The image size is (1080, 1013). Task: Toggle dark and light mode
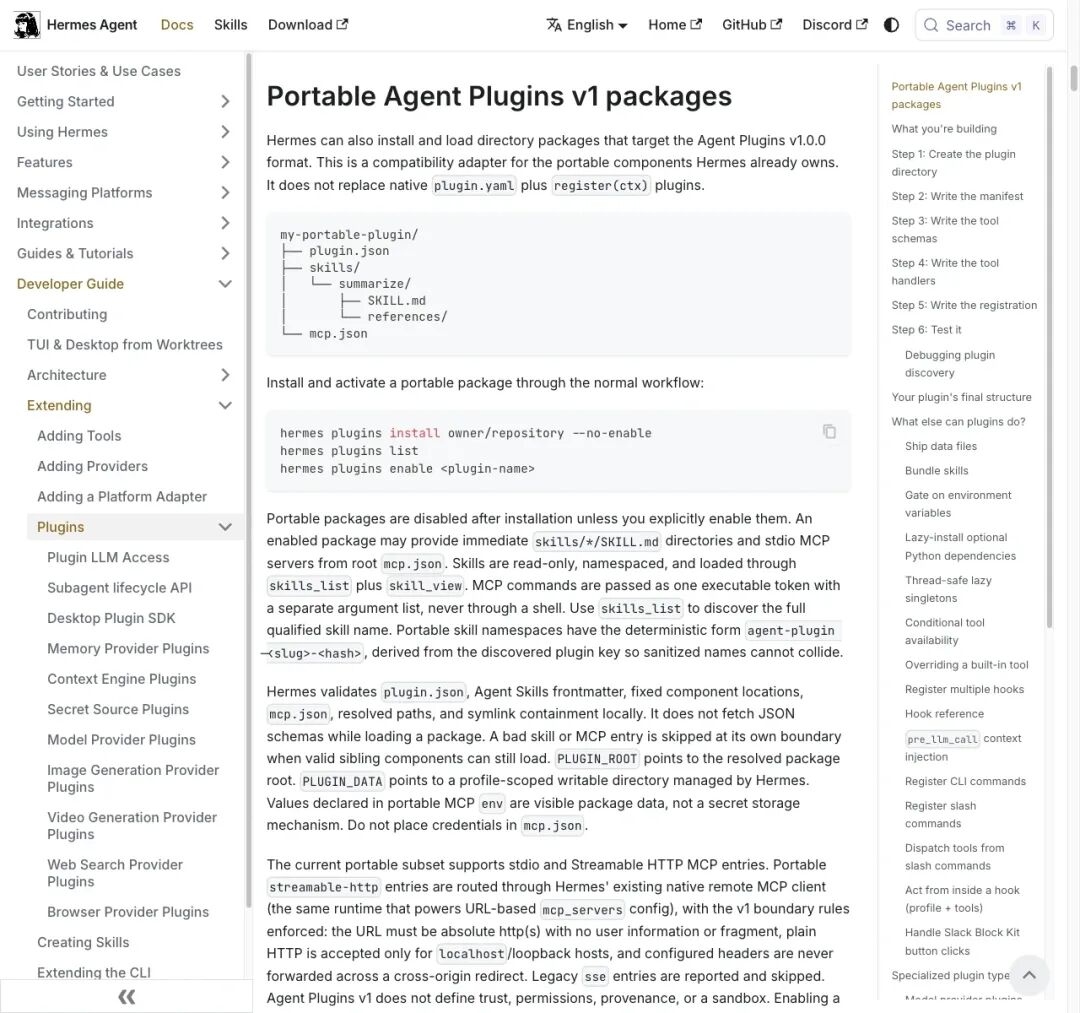point(891,25)
